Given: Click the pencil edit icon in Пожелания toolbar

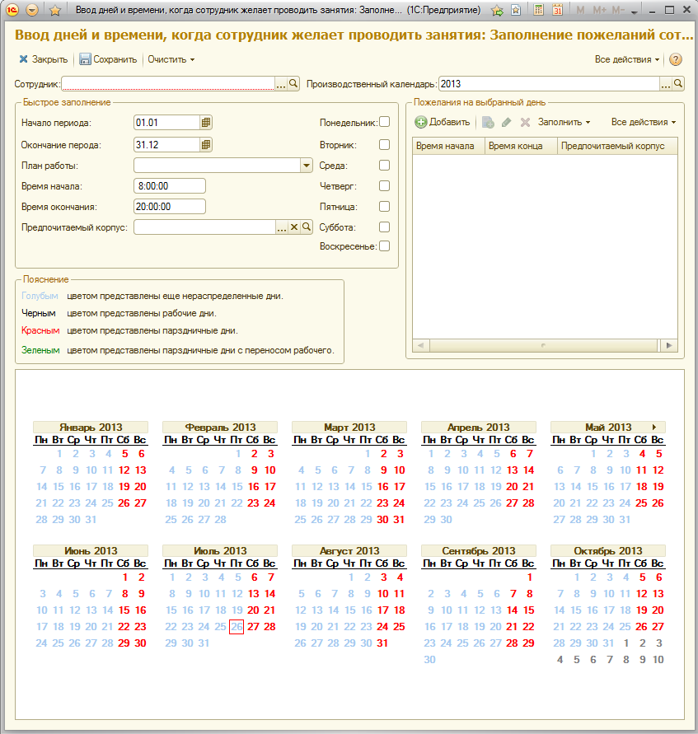Looking at the screenshot, I should click(x=507, y=123).
